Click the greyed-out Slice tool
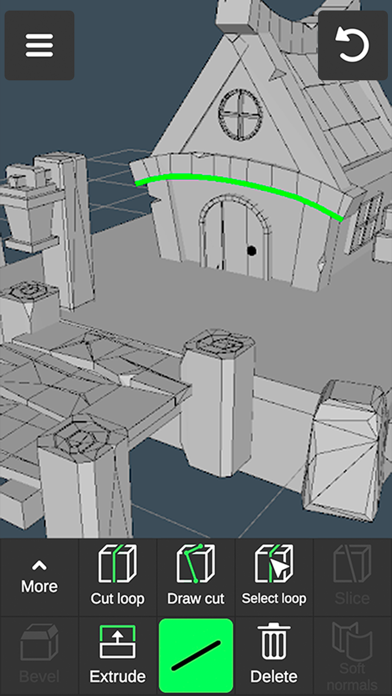The height and width of the screenshot is (696, 392). tap(352, 577)
